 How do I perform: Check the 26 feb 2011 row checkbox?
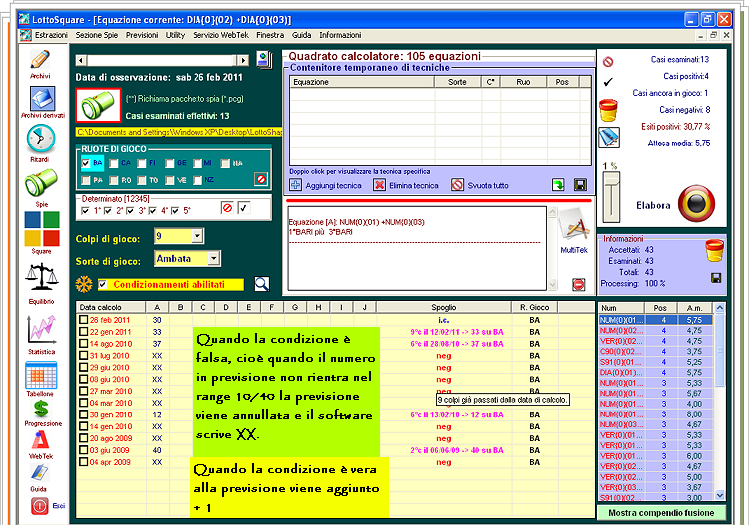tap(84, 320)
